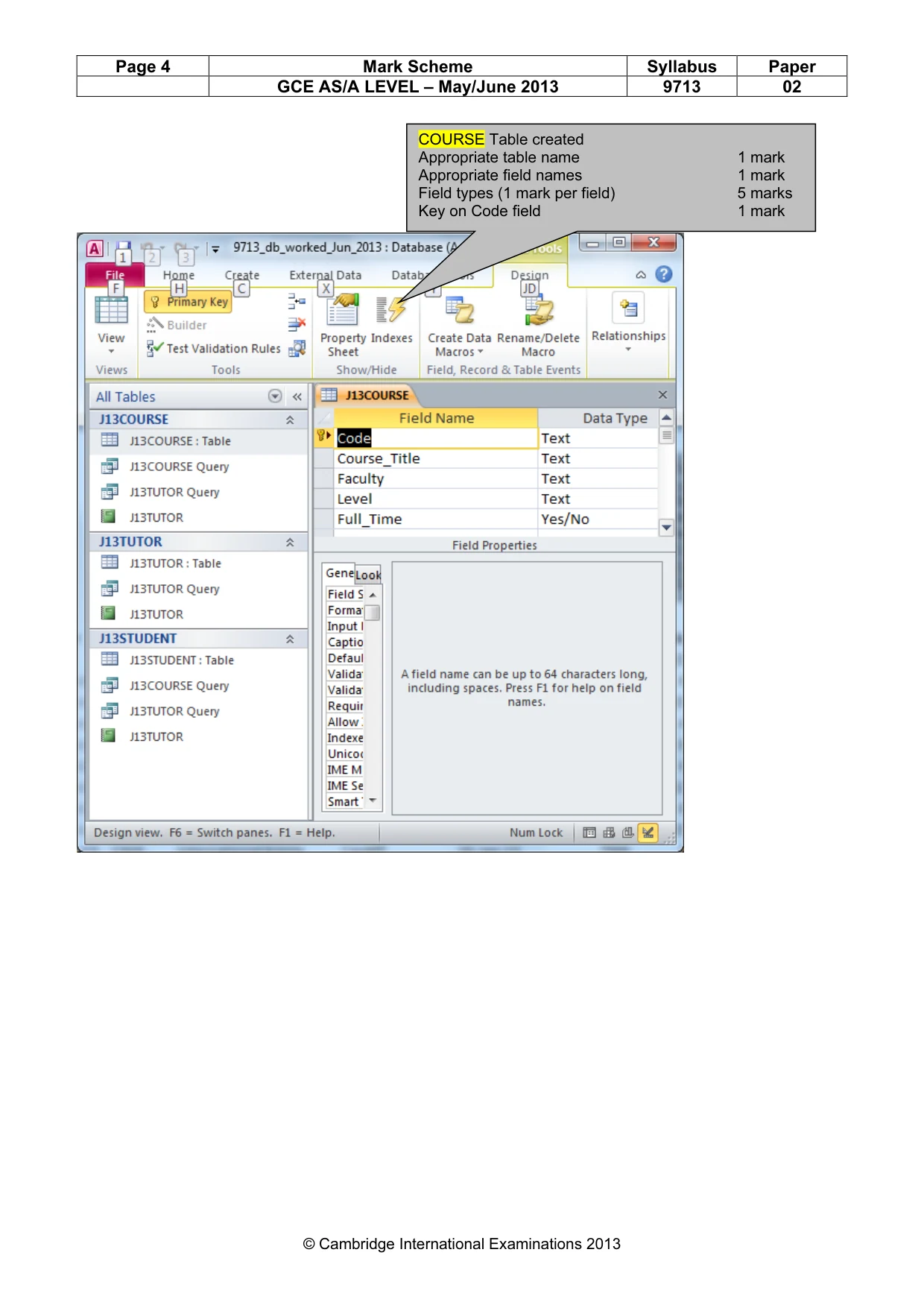Click the Modify Lookups icon
924x1308 pixels.
click(x=297, y=348)
